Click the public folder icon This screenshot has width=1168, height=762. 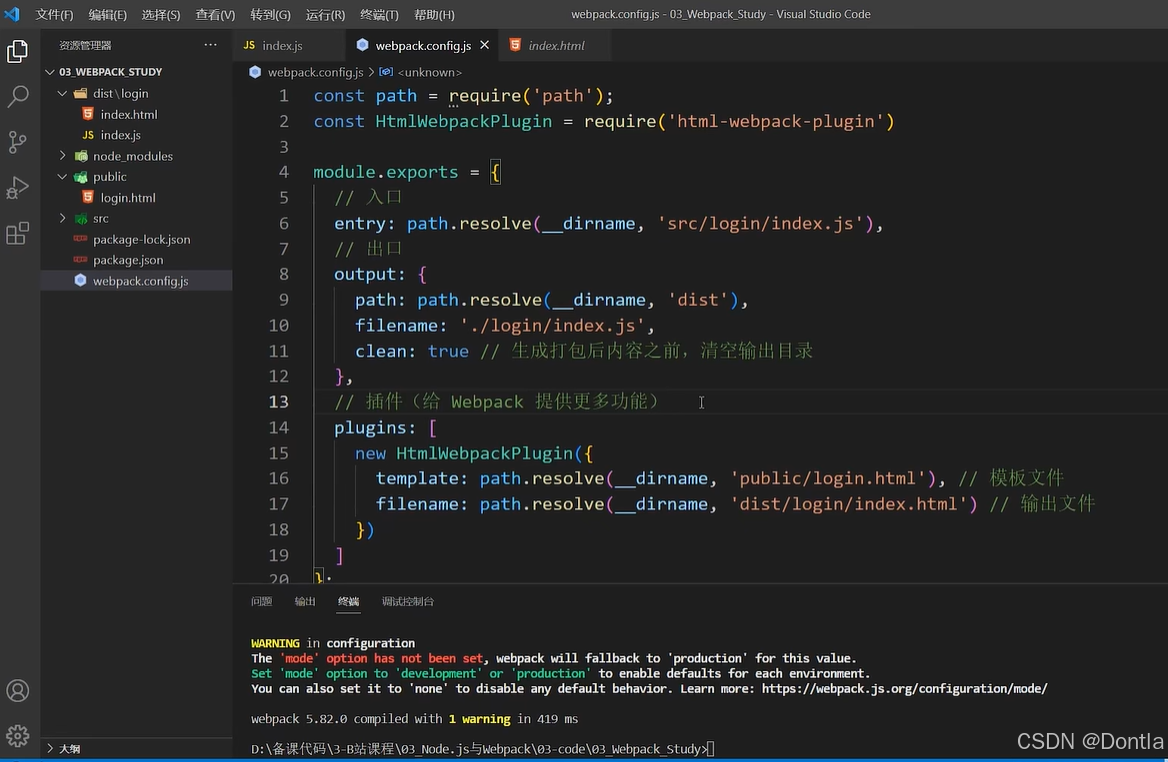(x=81, y=177)
